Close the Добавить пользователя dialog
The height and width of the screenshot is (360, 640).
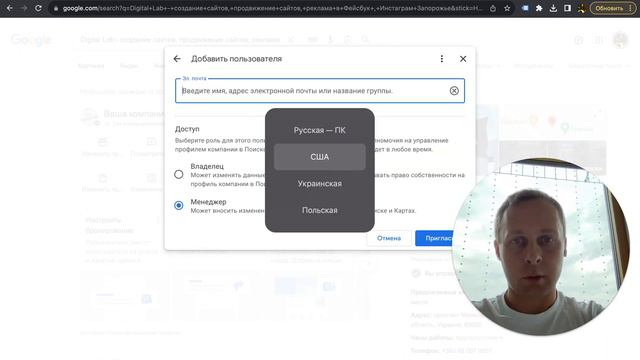click(463, 59)
